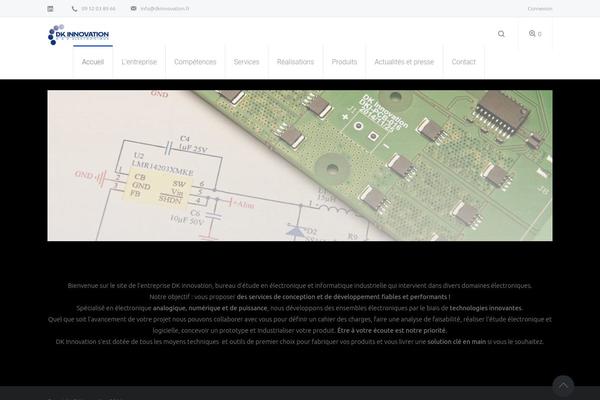Open the Actualités et presse menu item
Image resolution: width=600 pixels, height=400 pixels.
[404, 62]
